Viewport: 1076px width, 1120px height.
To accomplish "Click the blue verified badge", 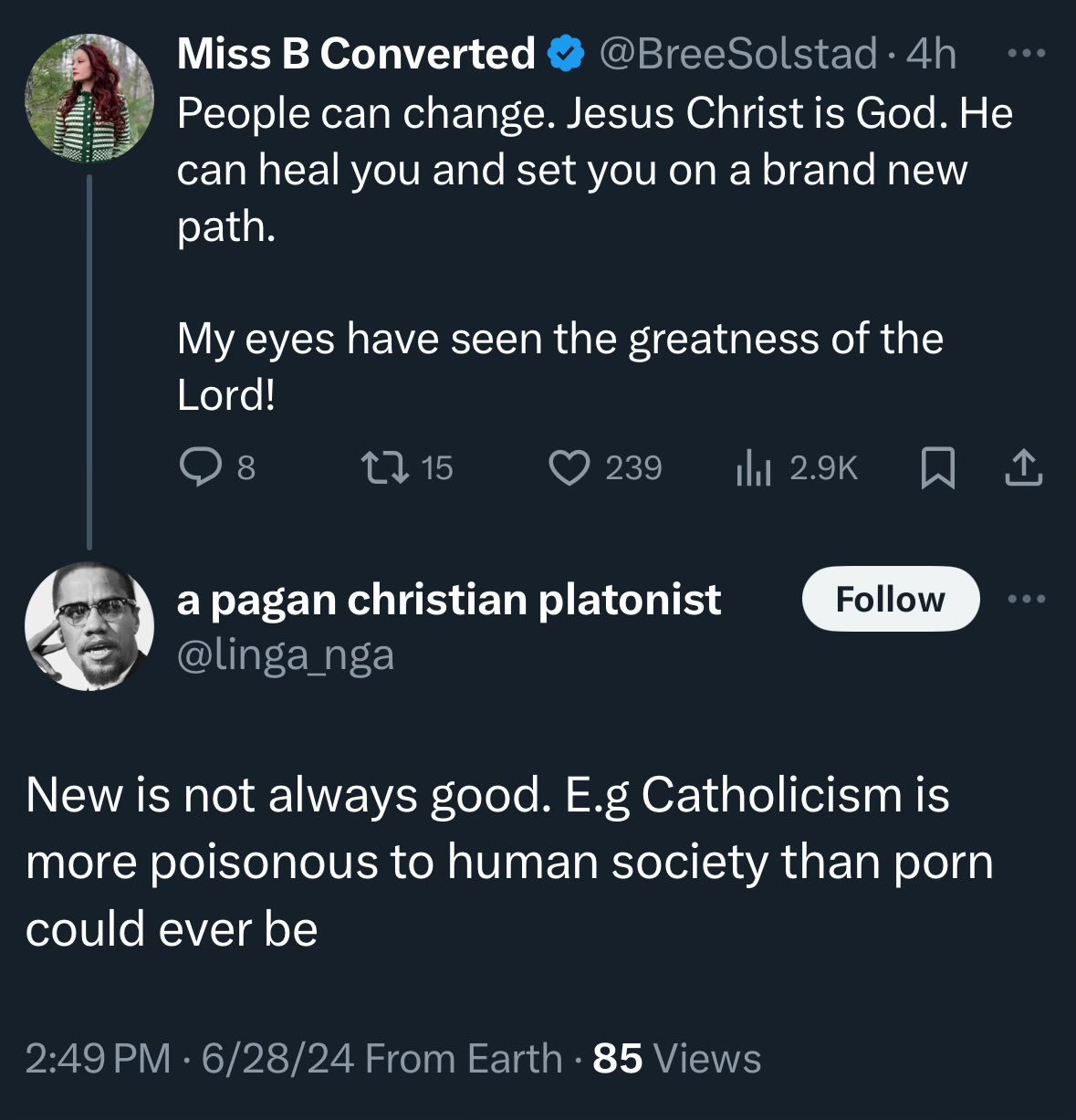I will 566,54.
